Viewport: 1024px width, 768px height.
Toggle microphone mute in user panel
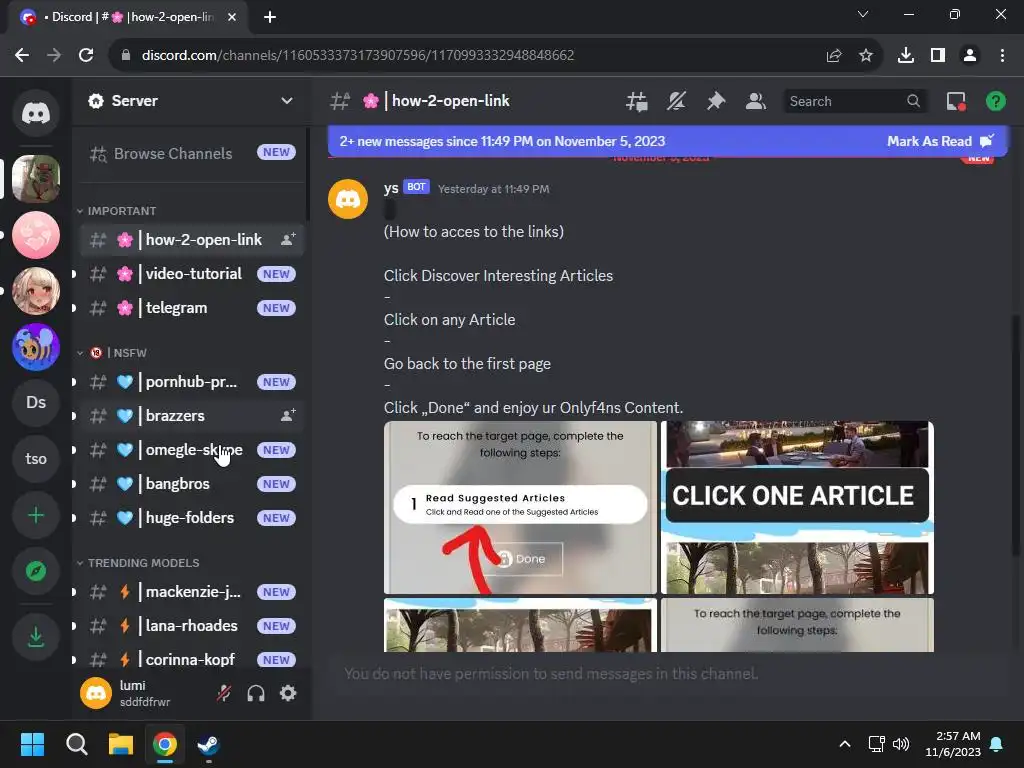224,693
